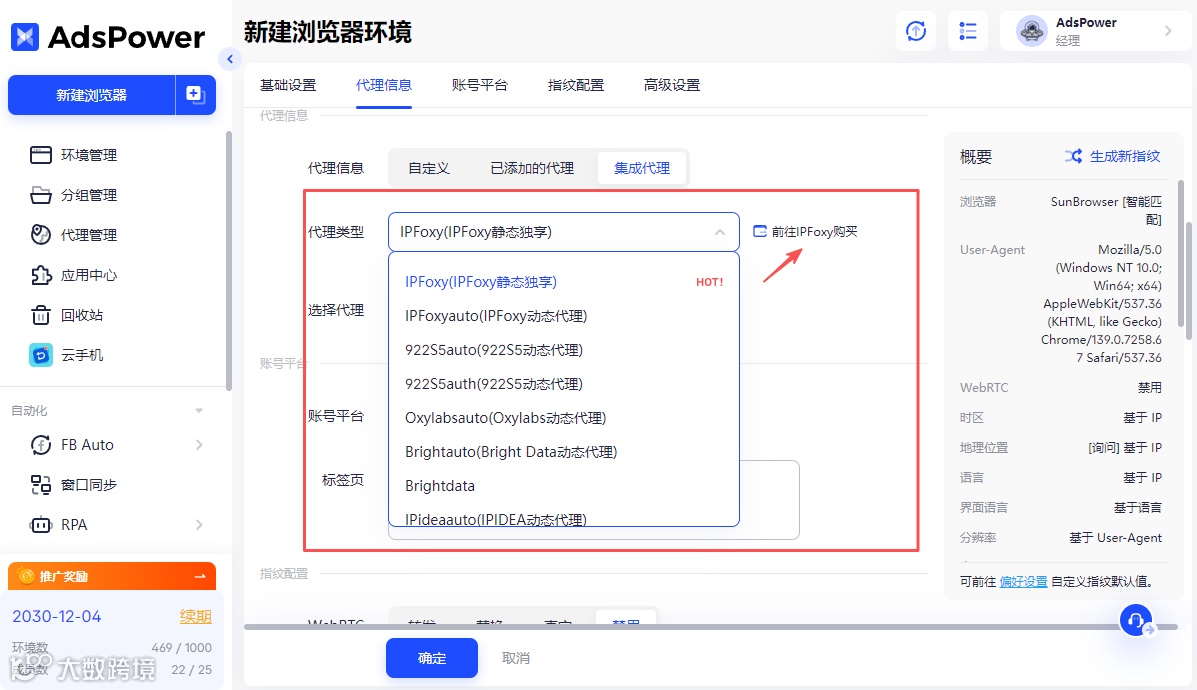
Task: Click the 2030-12-04 expiry date
Action: (56, 616)
